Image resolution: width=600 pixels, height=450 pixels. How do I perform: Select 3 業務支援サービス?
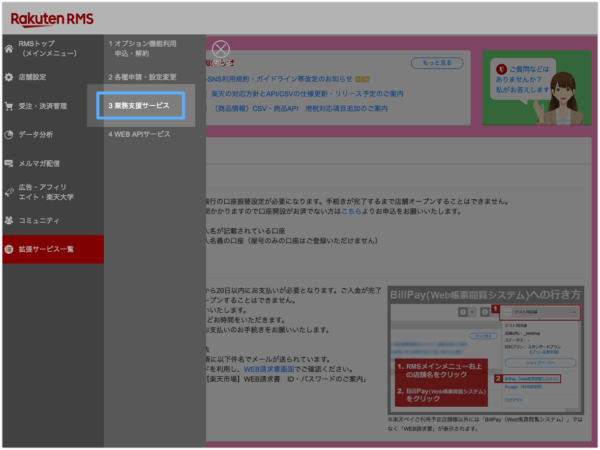(x=141, y=106)
